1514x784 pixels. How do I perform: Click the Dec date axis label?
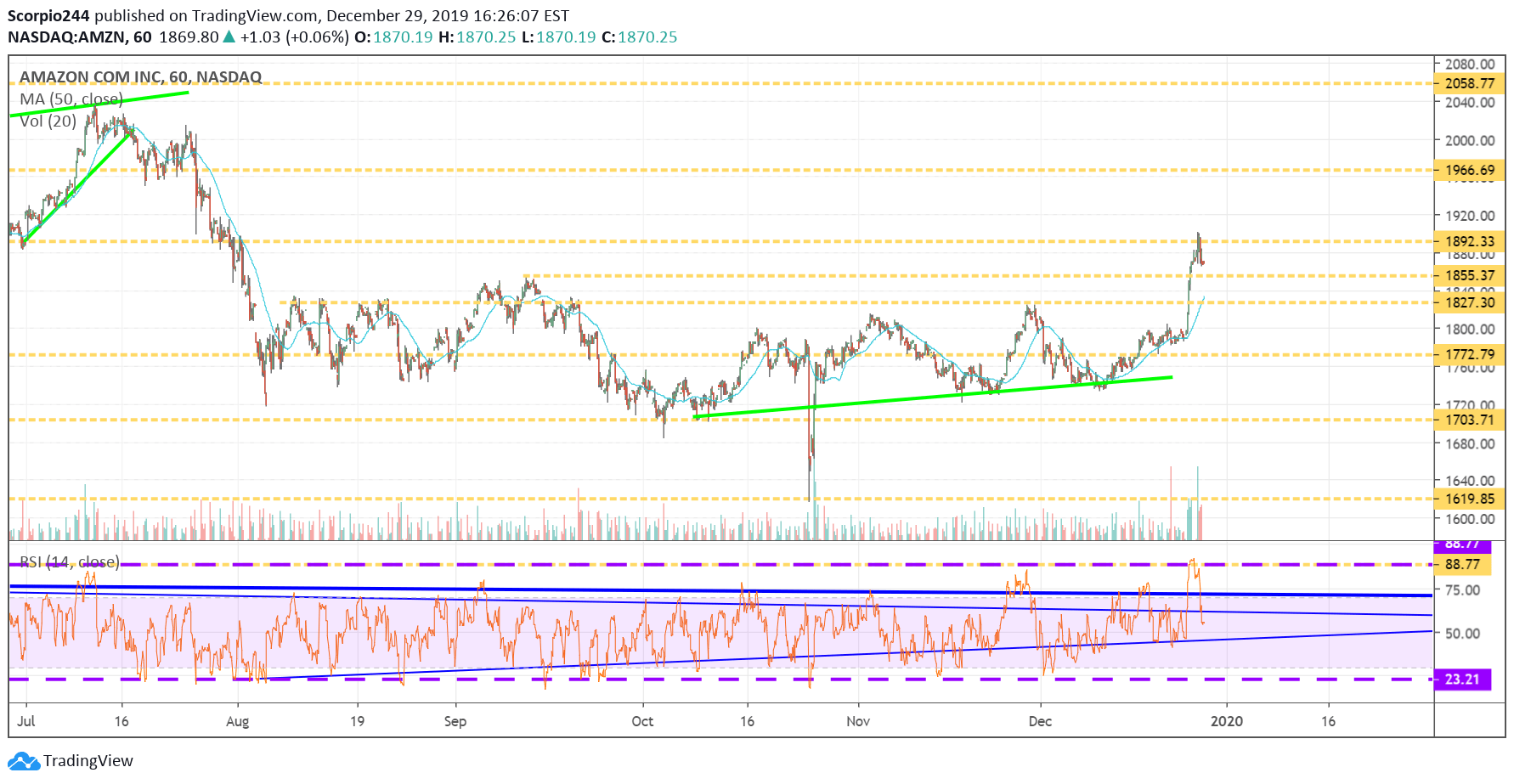(1040, 721)
